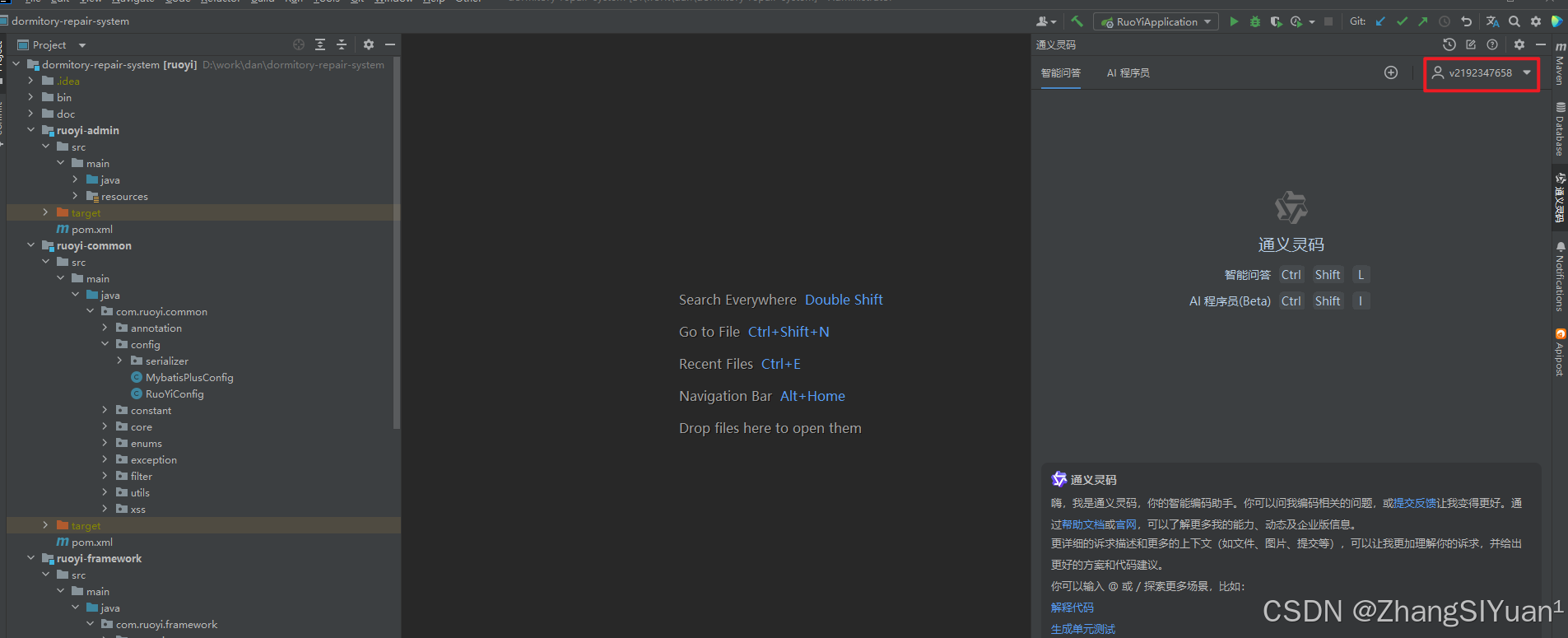
Task: Expand the bin folder
Action: point(30,97)
